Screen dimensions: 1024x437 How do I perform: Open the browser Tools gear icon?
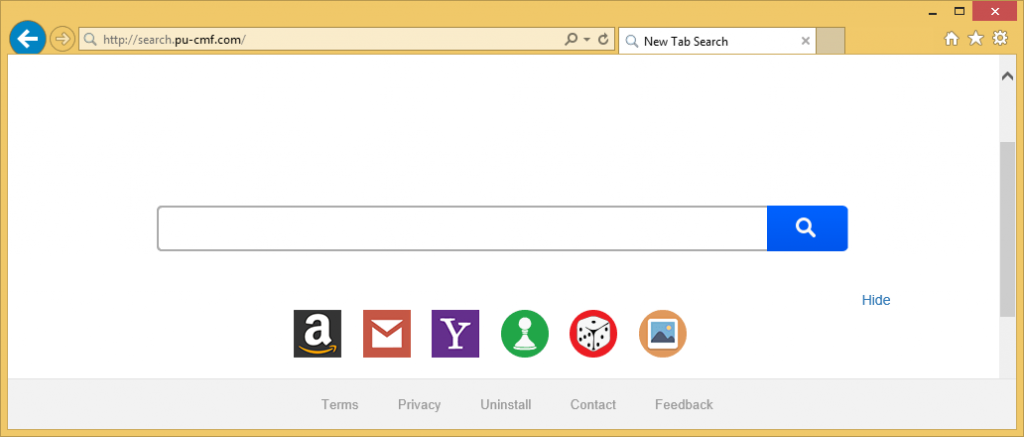tap(1000, 39)
